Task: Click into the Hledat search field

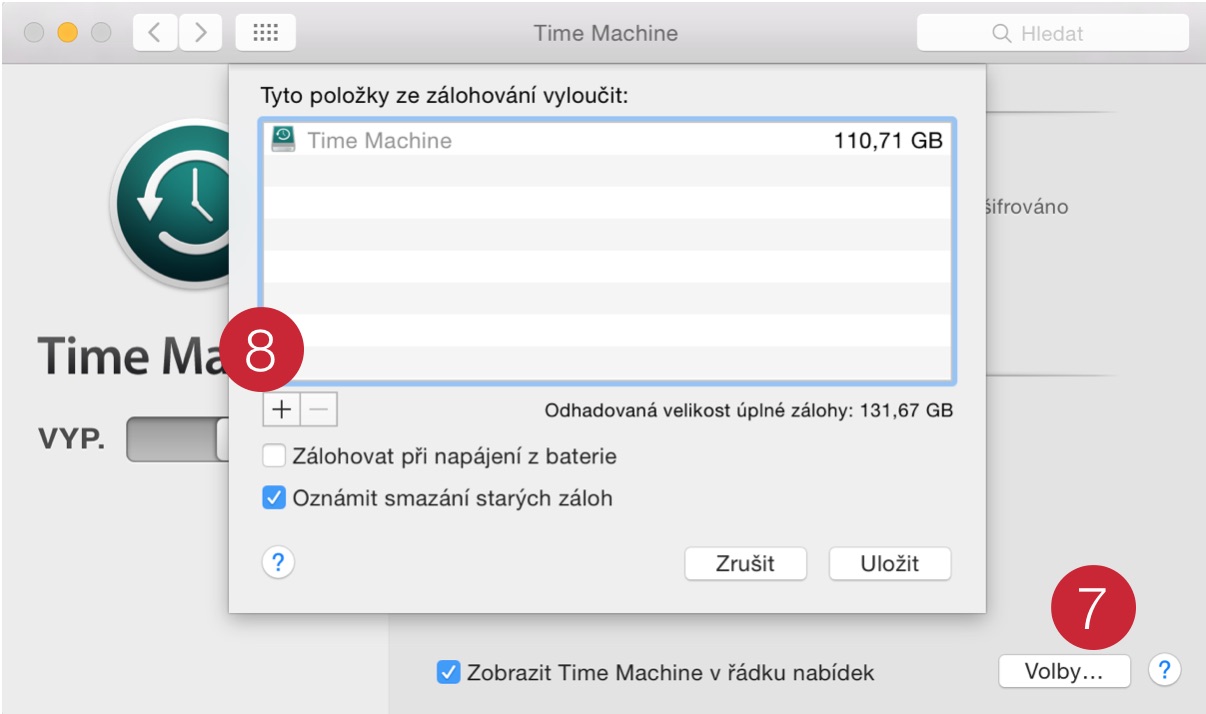Action: (x=1053, y=33)
